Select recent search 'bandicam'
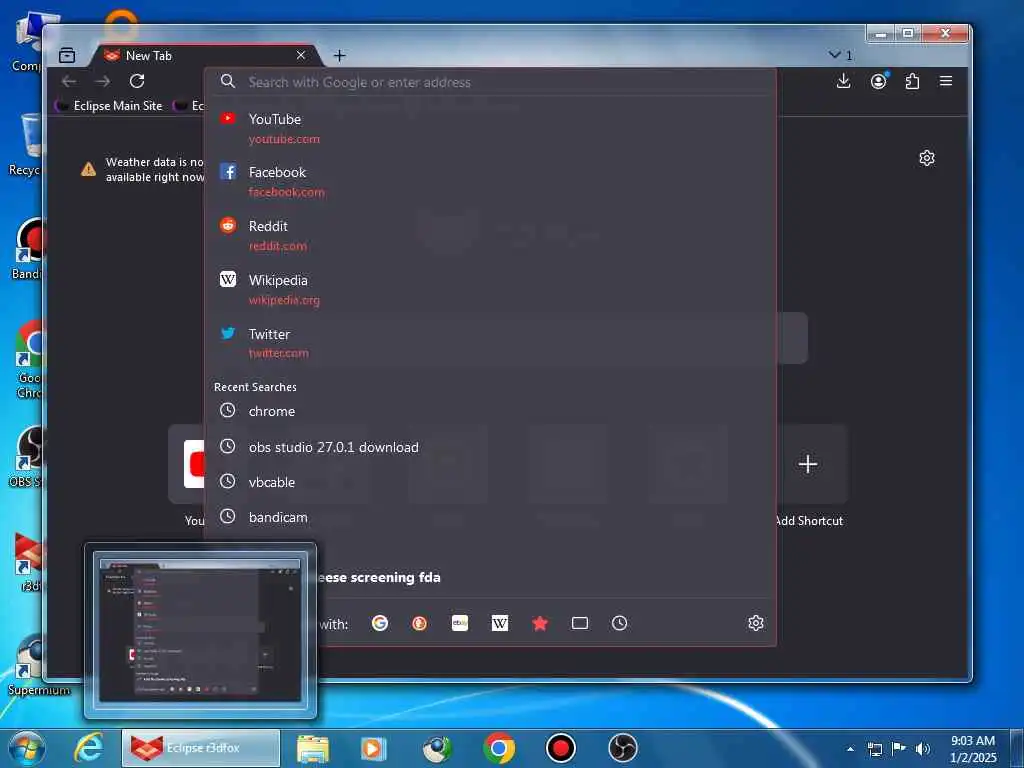Image resolution: width=1024 pixels, height=768 pixels. pos(490,517)
